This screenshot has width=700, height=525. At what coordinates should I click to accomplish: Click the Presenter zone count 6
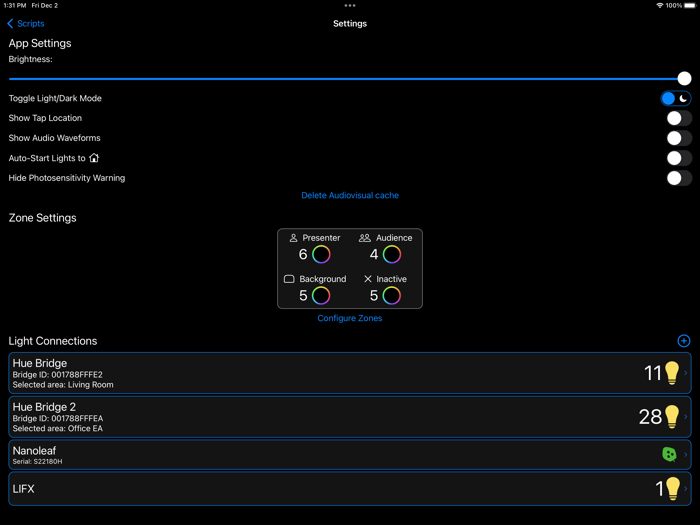point(303,254)
